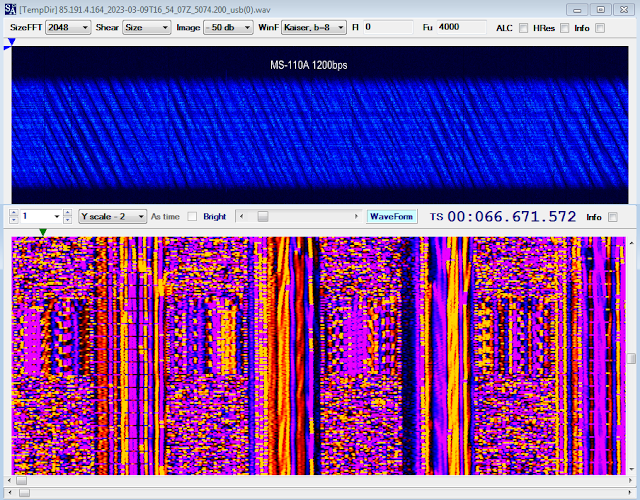Click the vertical scrollbar thumb

point(631,358)
